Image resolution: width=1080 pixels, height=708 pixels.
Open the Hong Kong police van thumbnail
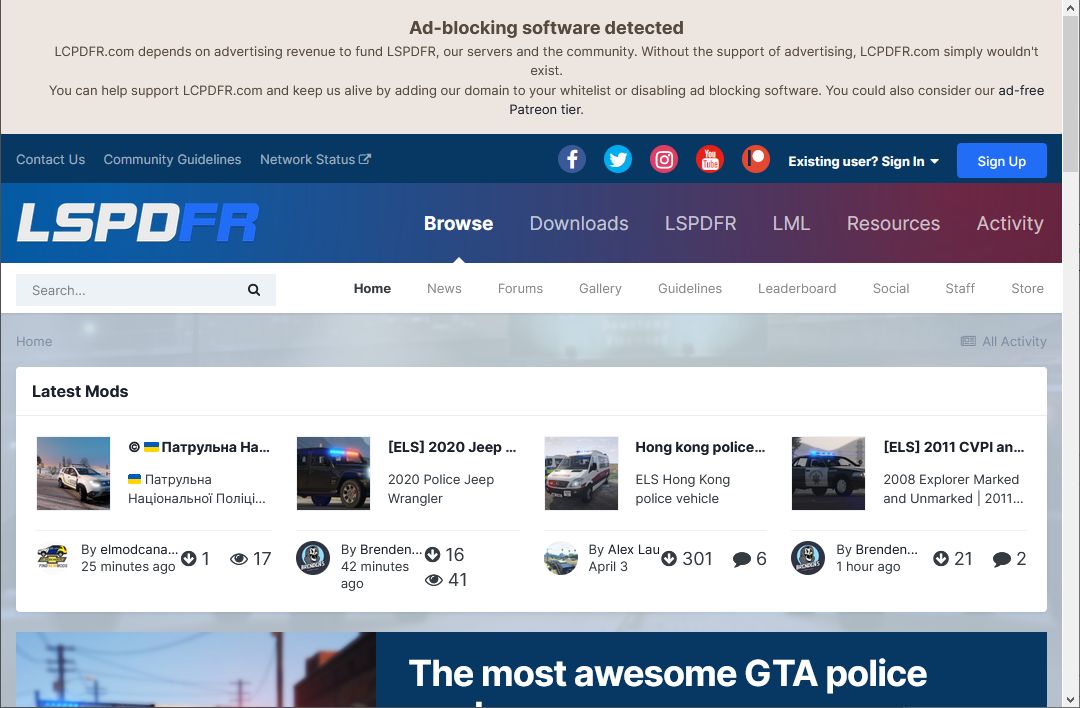pyautogui.click(x=581, y=473)
